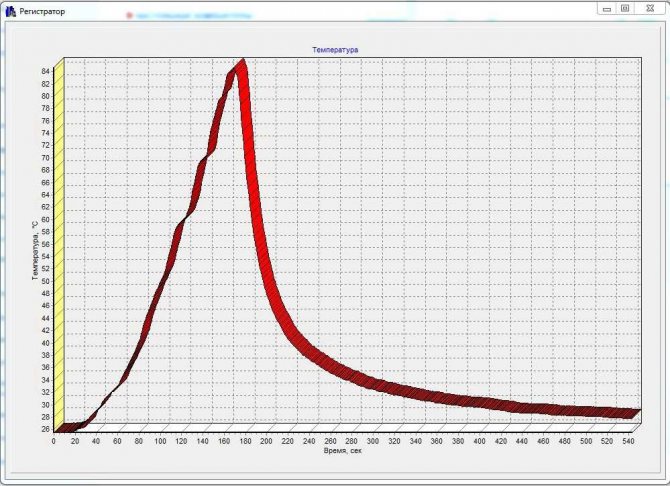Click the Регистратор app icon in title bar

[x=10, y=9]
